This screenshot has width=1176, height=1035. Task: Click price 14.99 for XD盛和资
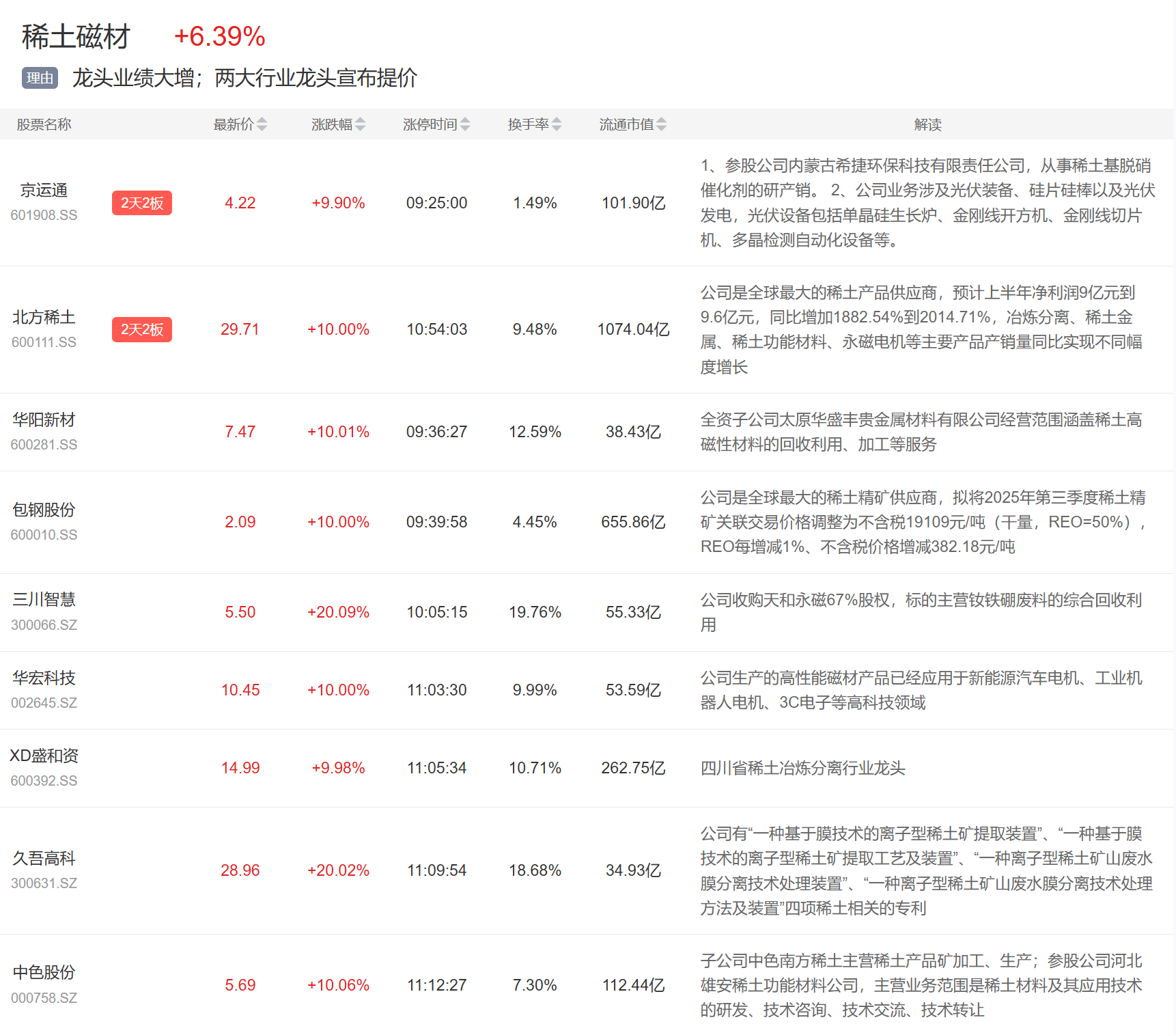(x=240, y=768)
